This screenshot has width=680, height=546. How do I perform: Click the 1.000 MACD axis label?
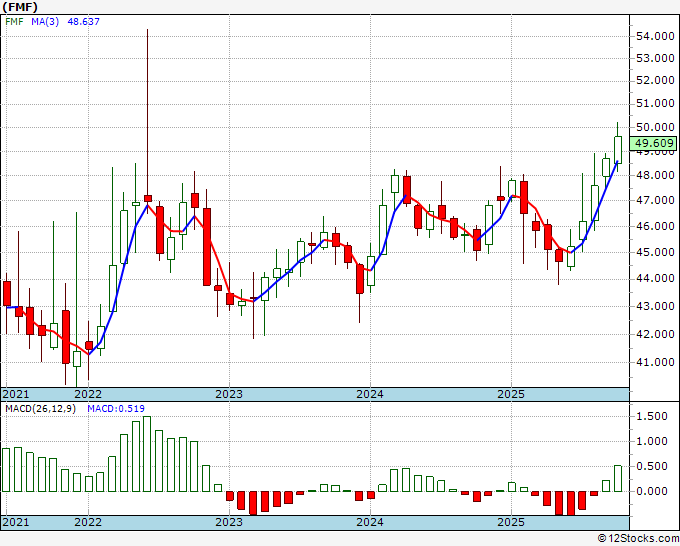coord(652,441)
